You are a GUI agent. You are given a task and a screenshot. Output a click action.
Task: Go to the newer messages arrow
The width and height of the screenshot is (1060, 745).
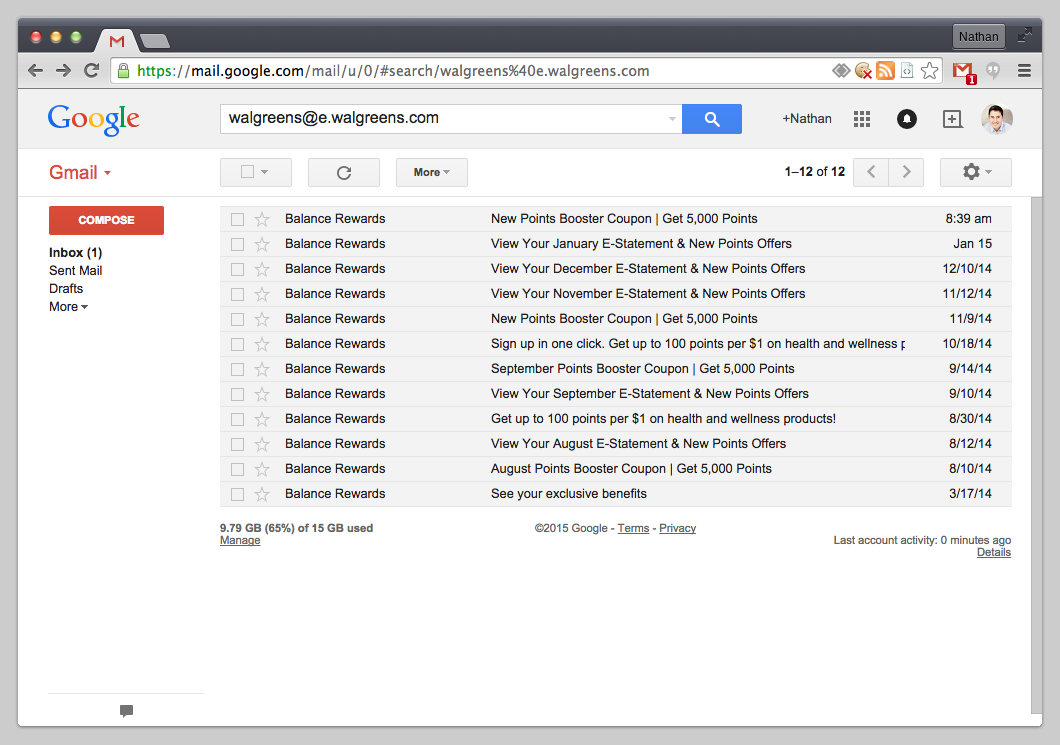pos(871,172)
